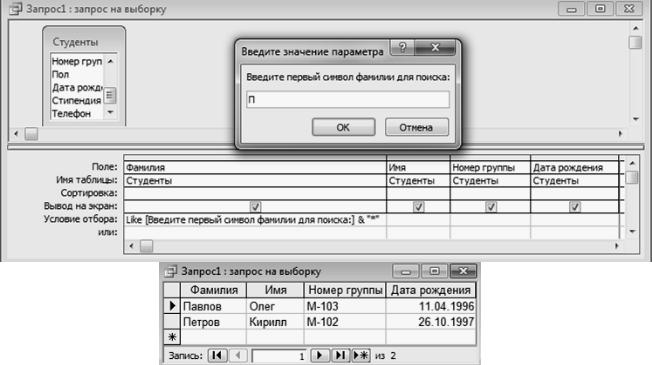Screen dimensions: 652x365
Task: Click the Петров cell
Action: pyautogui.click(x=213, y=322)
